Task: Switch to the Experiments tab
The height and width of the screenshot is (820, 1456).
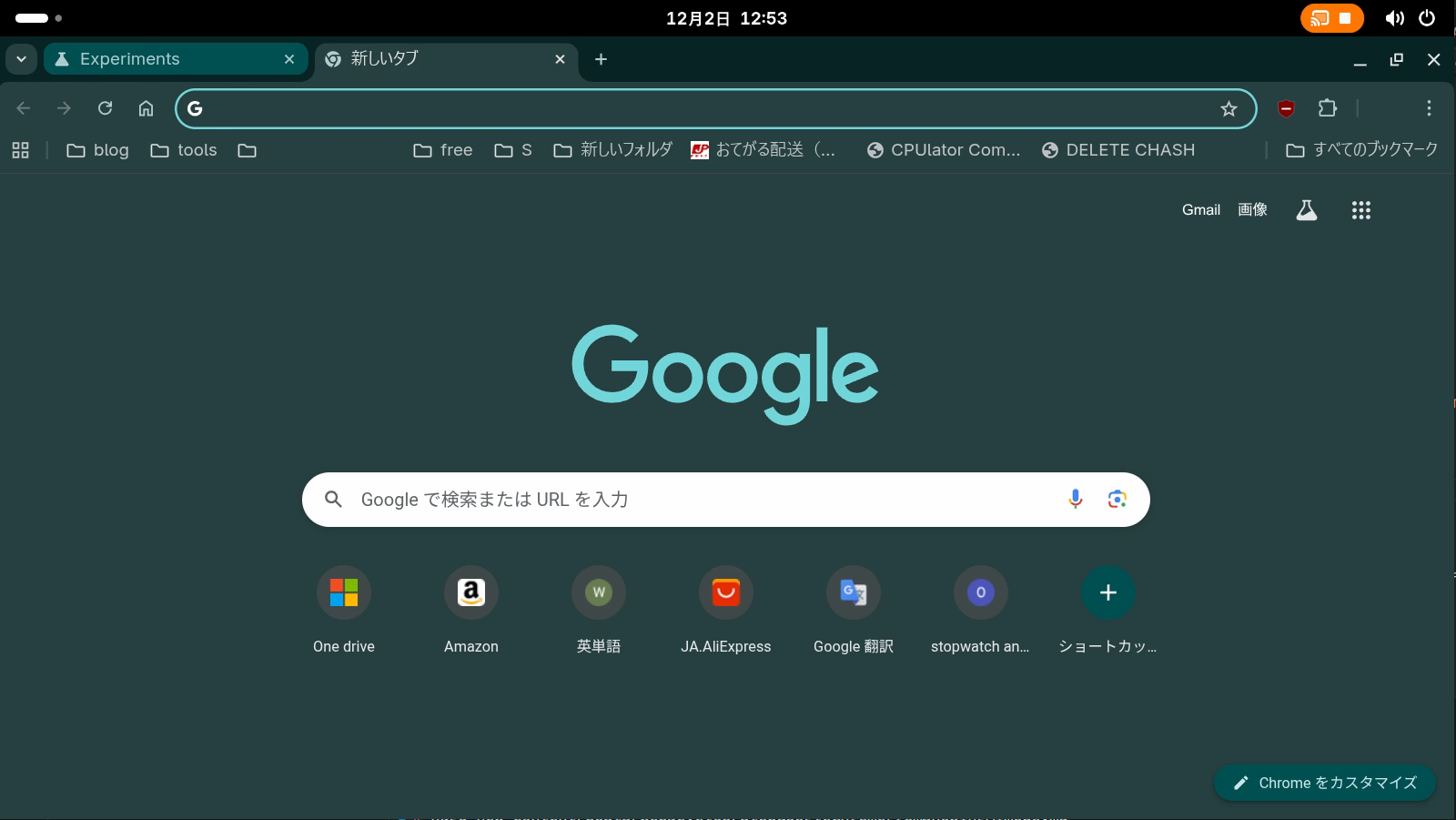Action: (x=164, y=59)
